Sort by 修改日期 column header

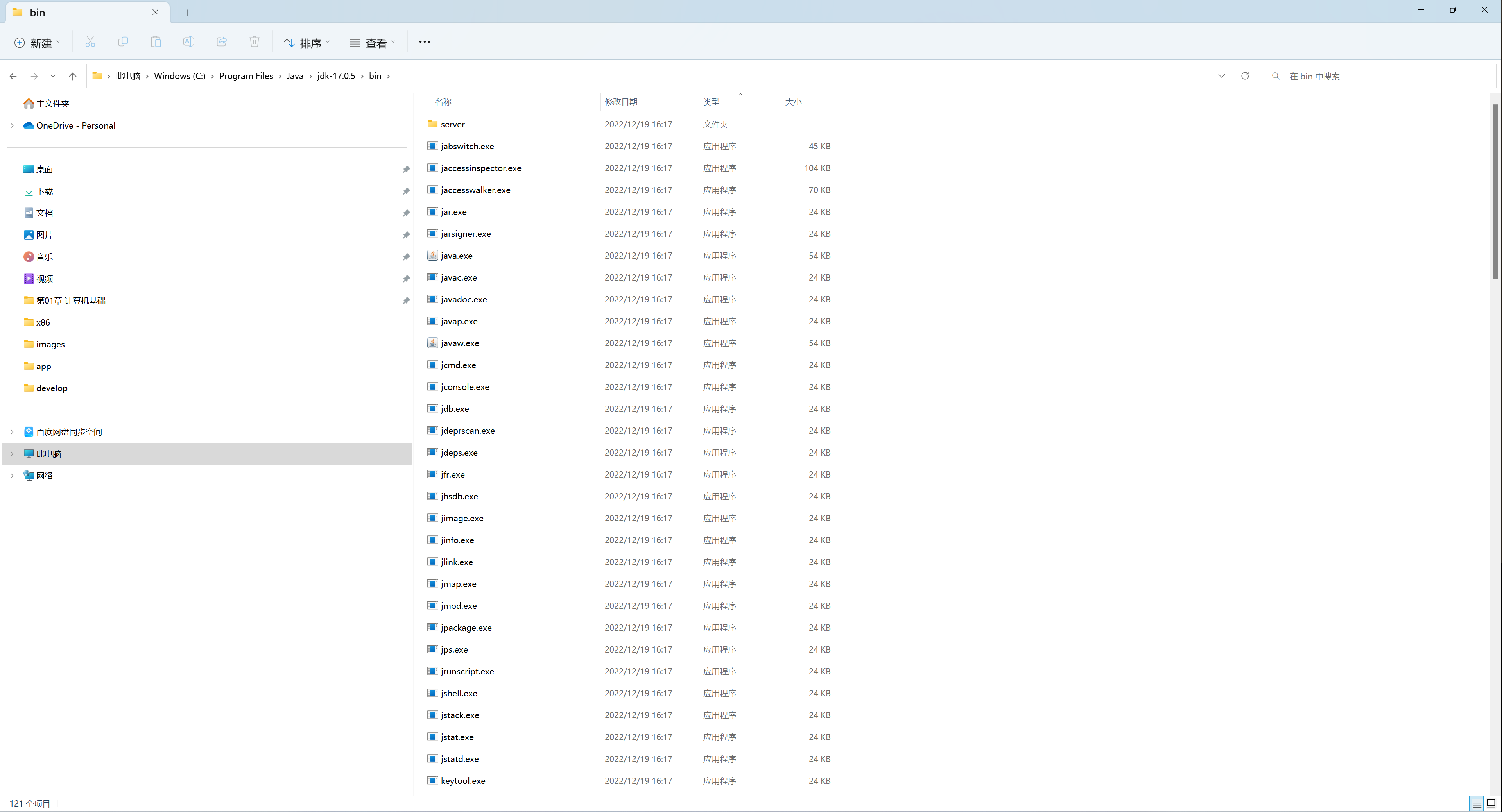click(621, 102)
